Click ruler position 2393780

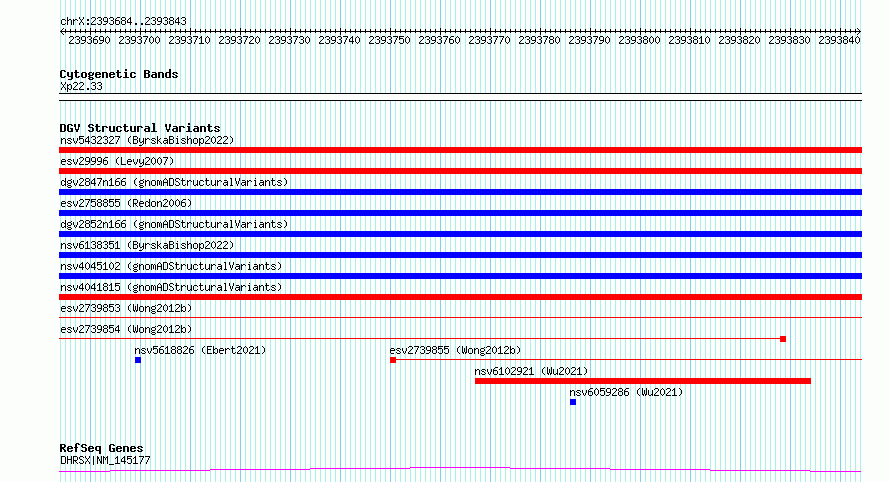point(539,40)
